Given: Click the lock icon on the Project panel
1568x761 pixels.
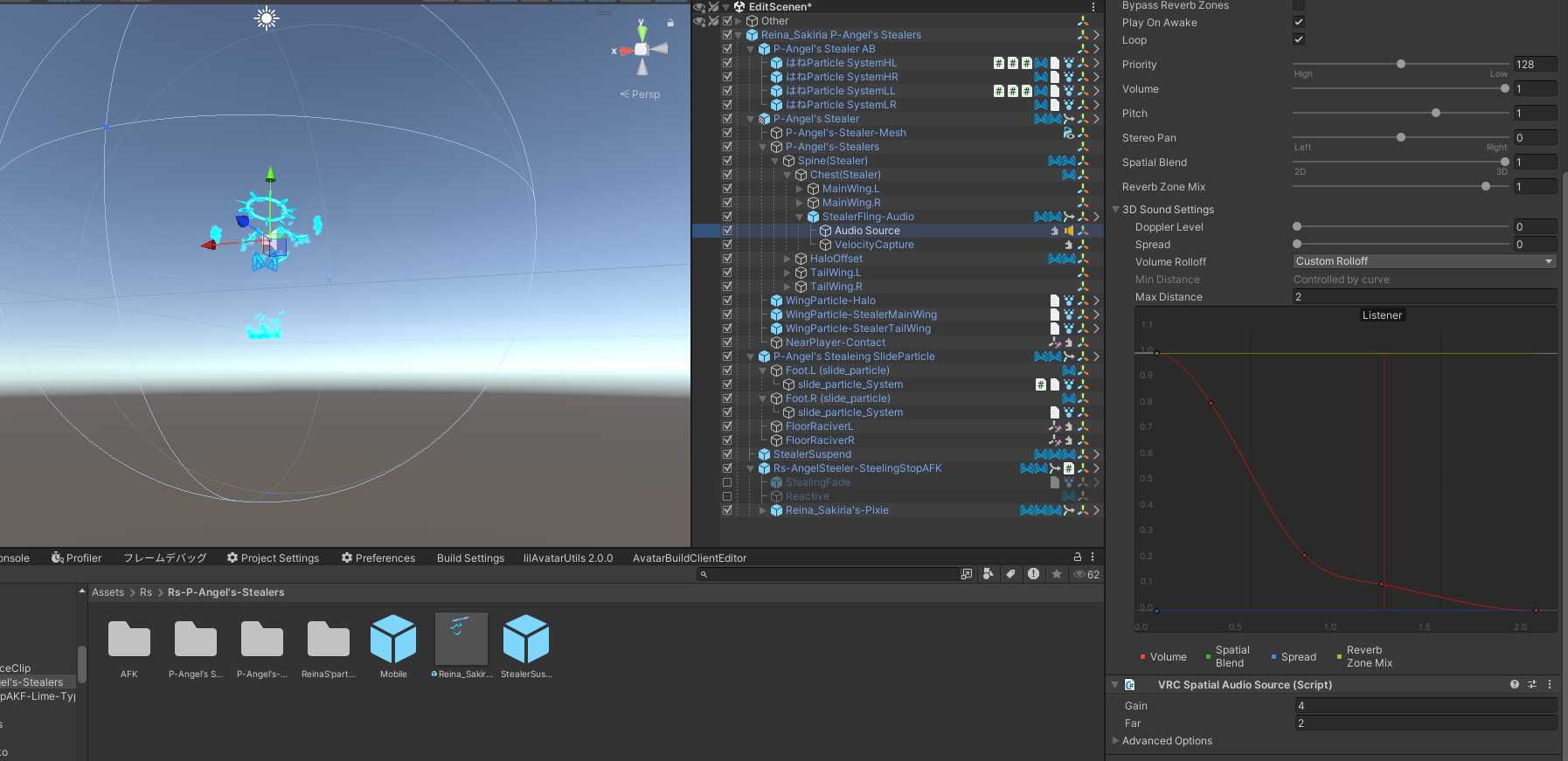Looking at the screenshot, I should click(1077, 557).
